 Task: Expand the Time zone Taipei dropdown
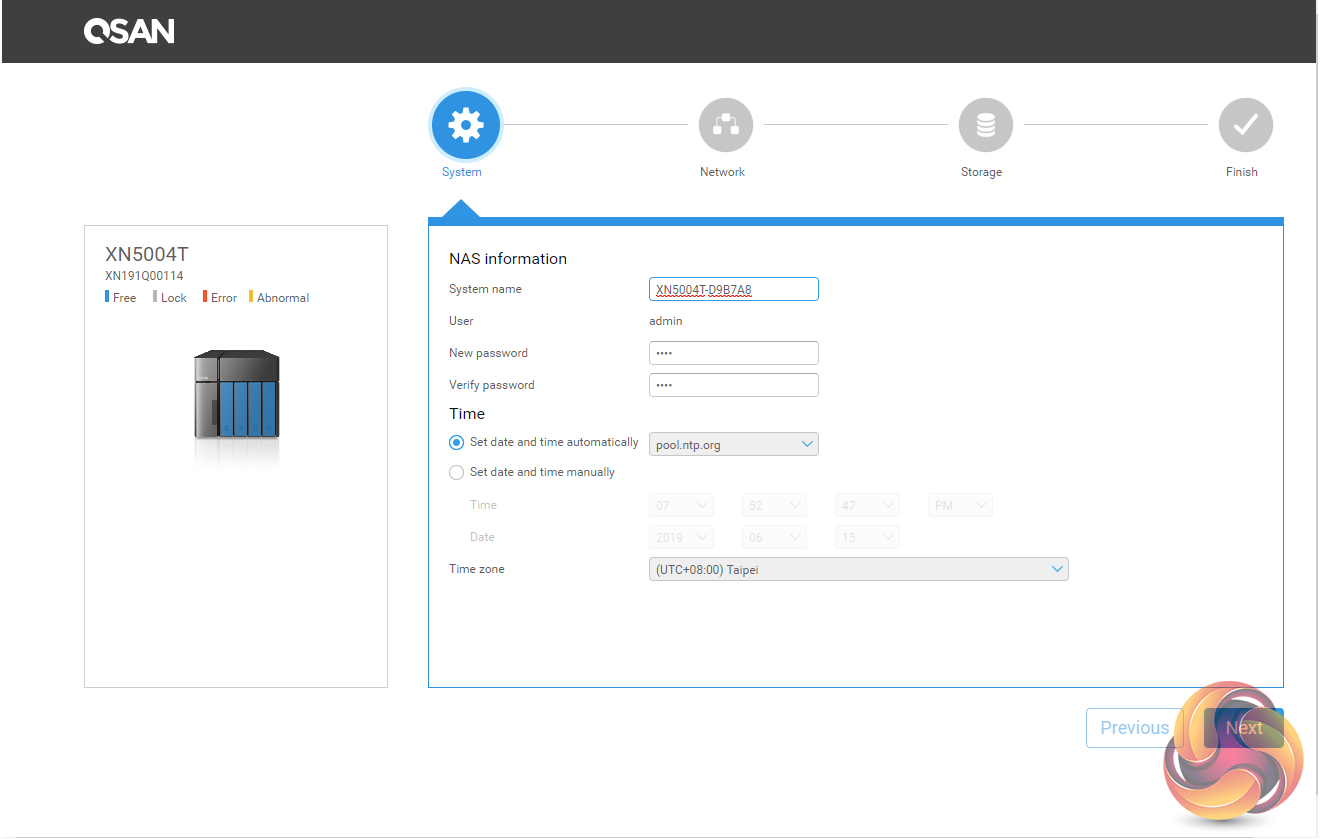858,569
